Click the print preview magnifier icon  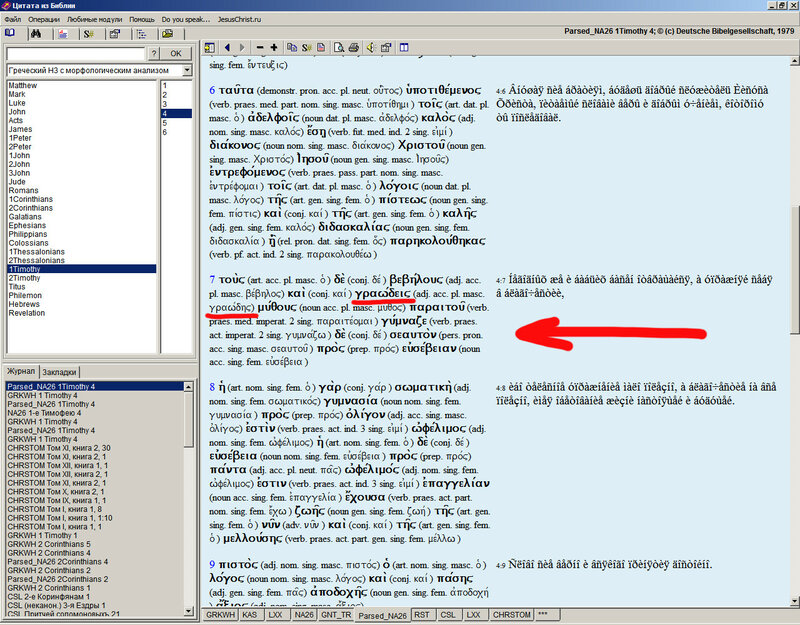[x=338, y=47]
